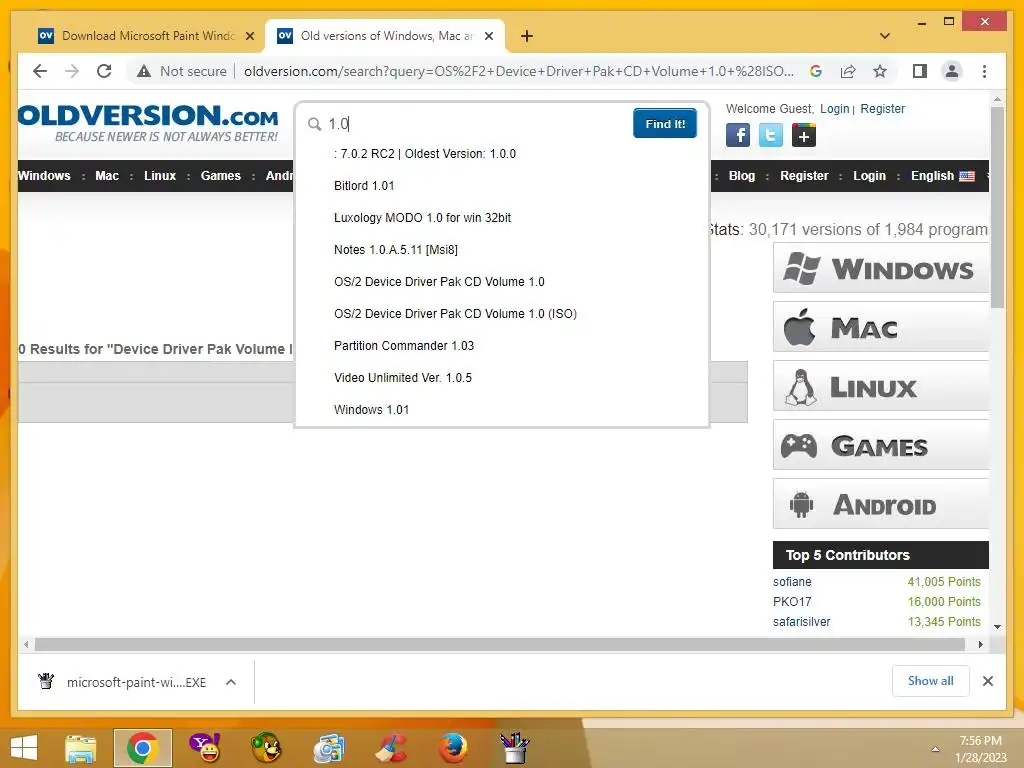
Task: Open the Facebook social icon
Action: tap(738, 136)
